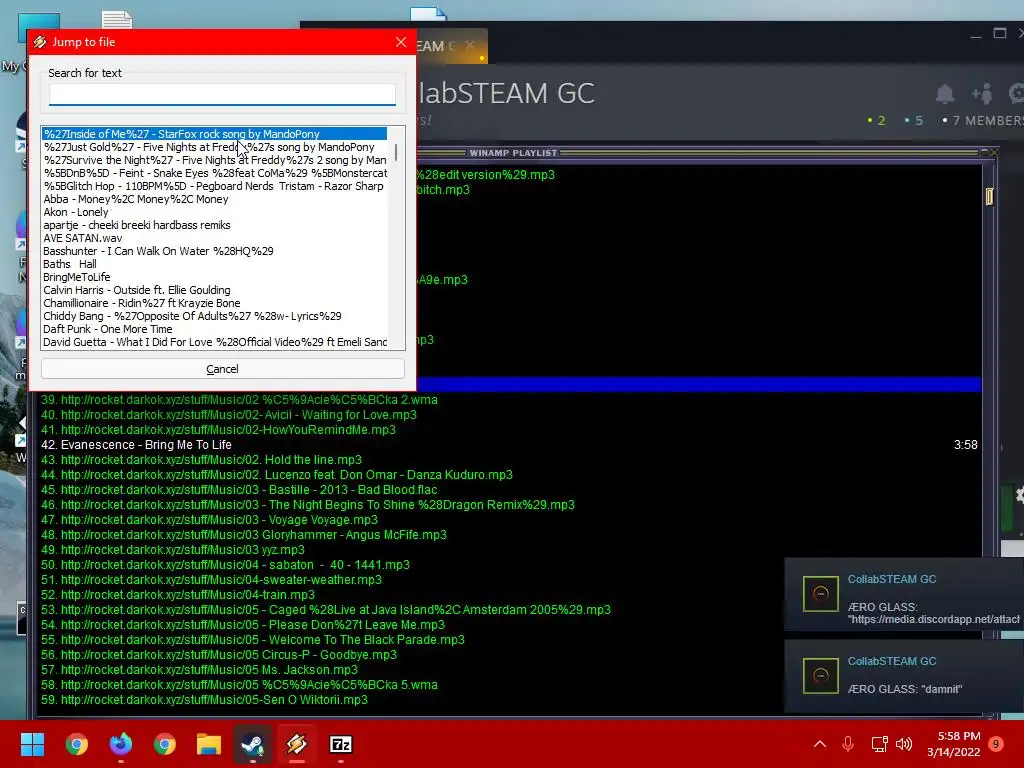Image resolution: width=1024 pixels, height=768 pixels.
Task: Open the first Chrome taskbar icon next to Start
Action: coord(76,744)
